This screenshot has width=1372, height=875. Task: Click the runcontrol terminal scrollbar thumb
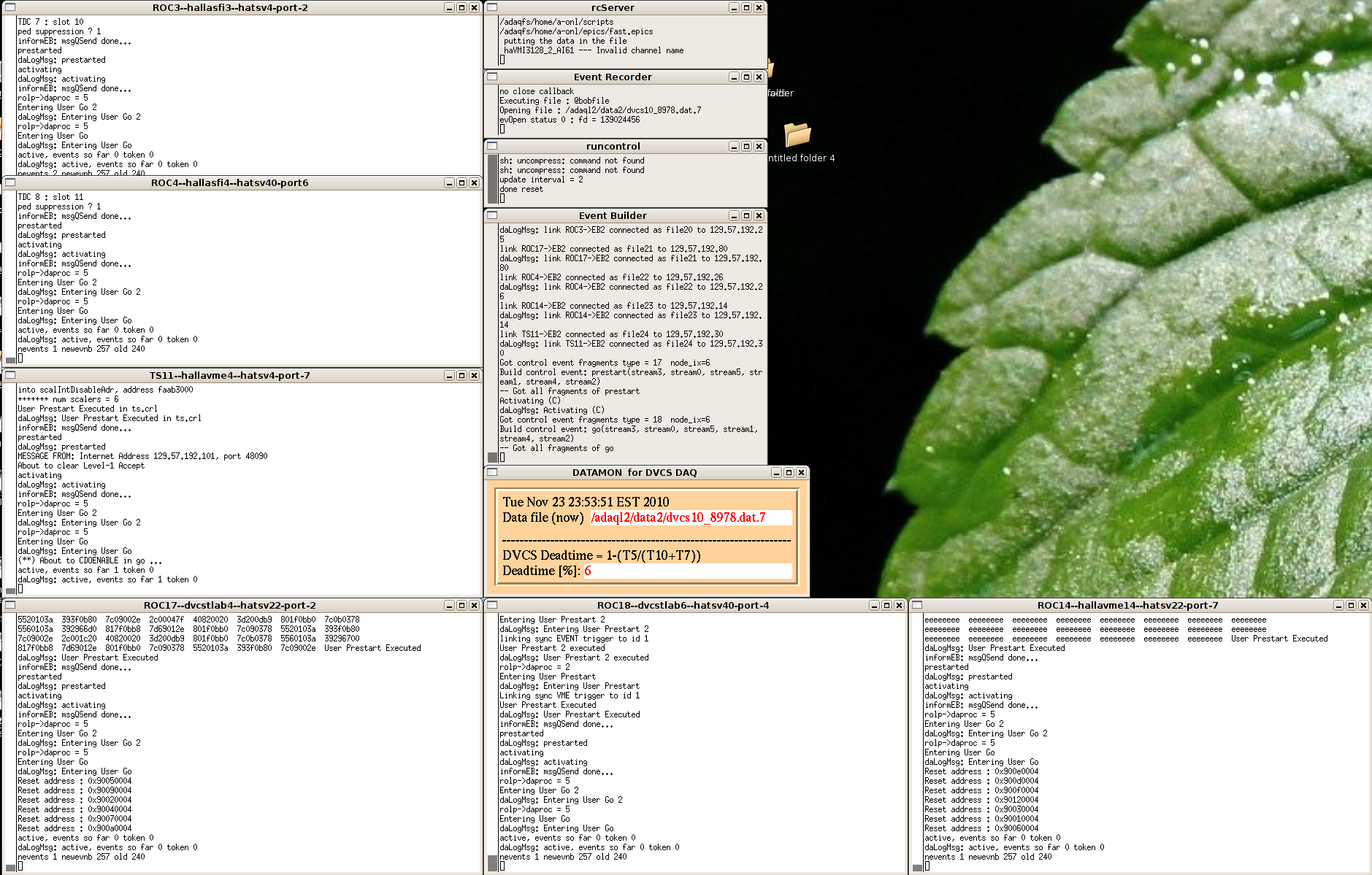[492, 179]
